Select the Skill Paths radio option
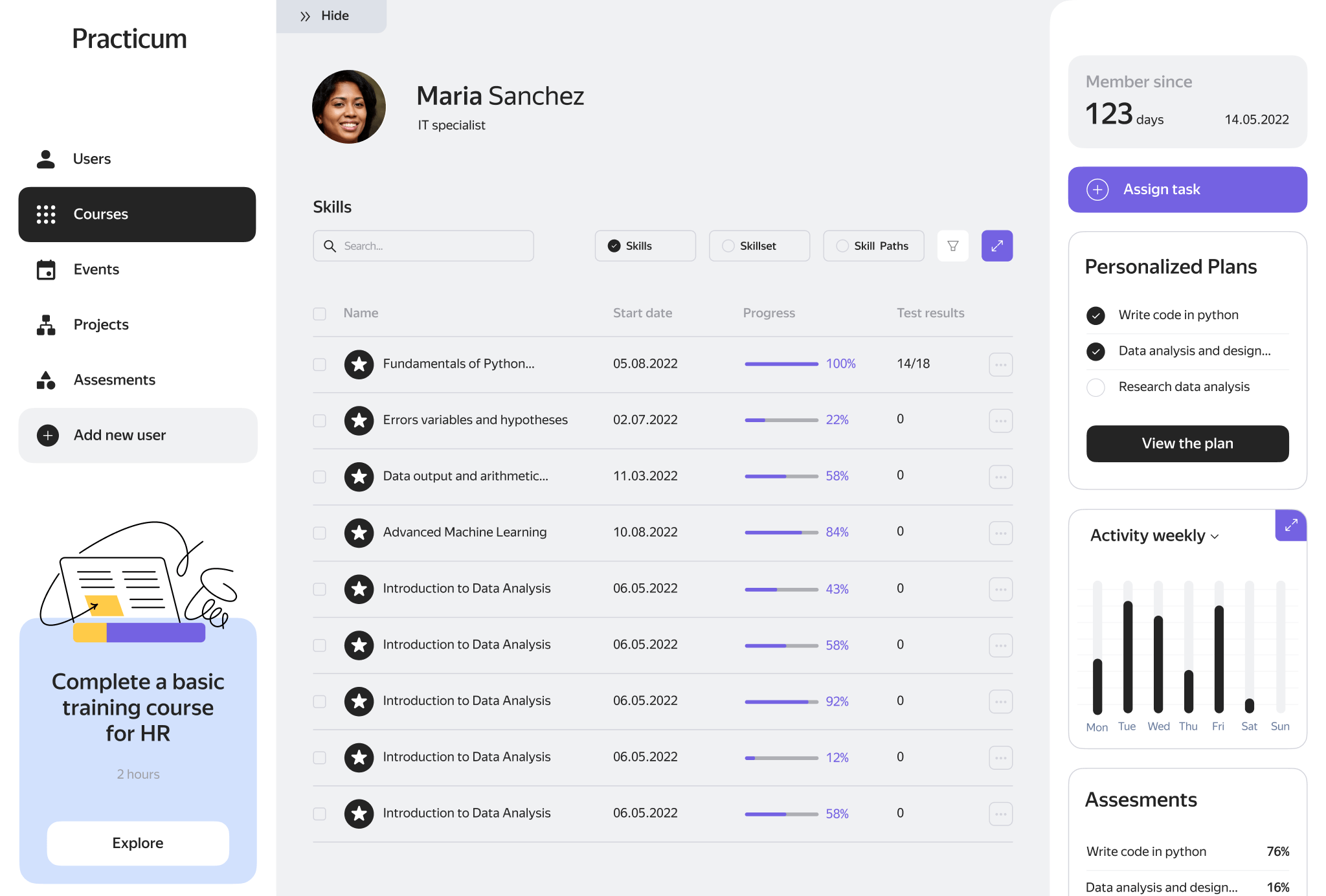 coord(842,246)
